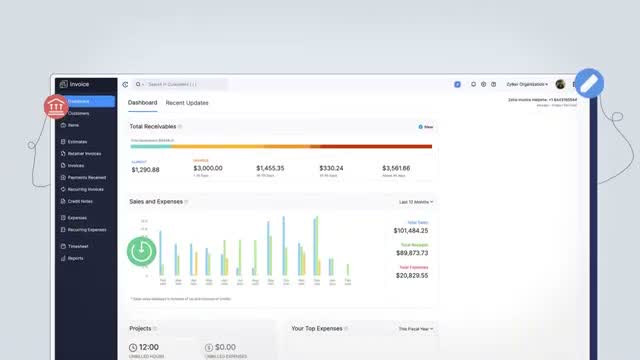Switch to the Dashboard tab
This screenshot has height=360, width=640.
coord(142,103)
